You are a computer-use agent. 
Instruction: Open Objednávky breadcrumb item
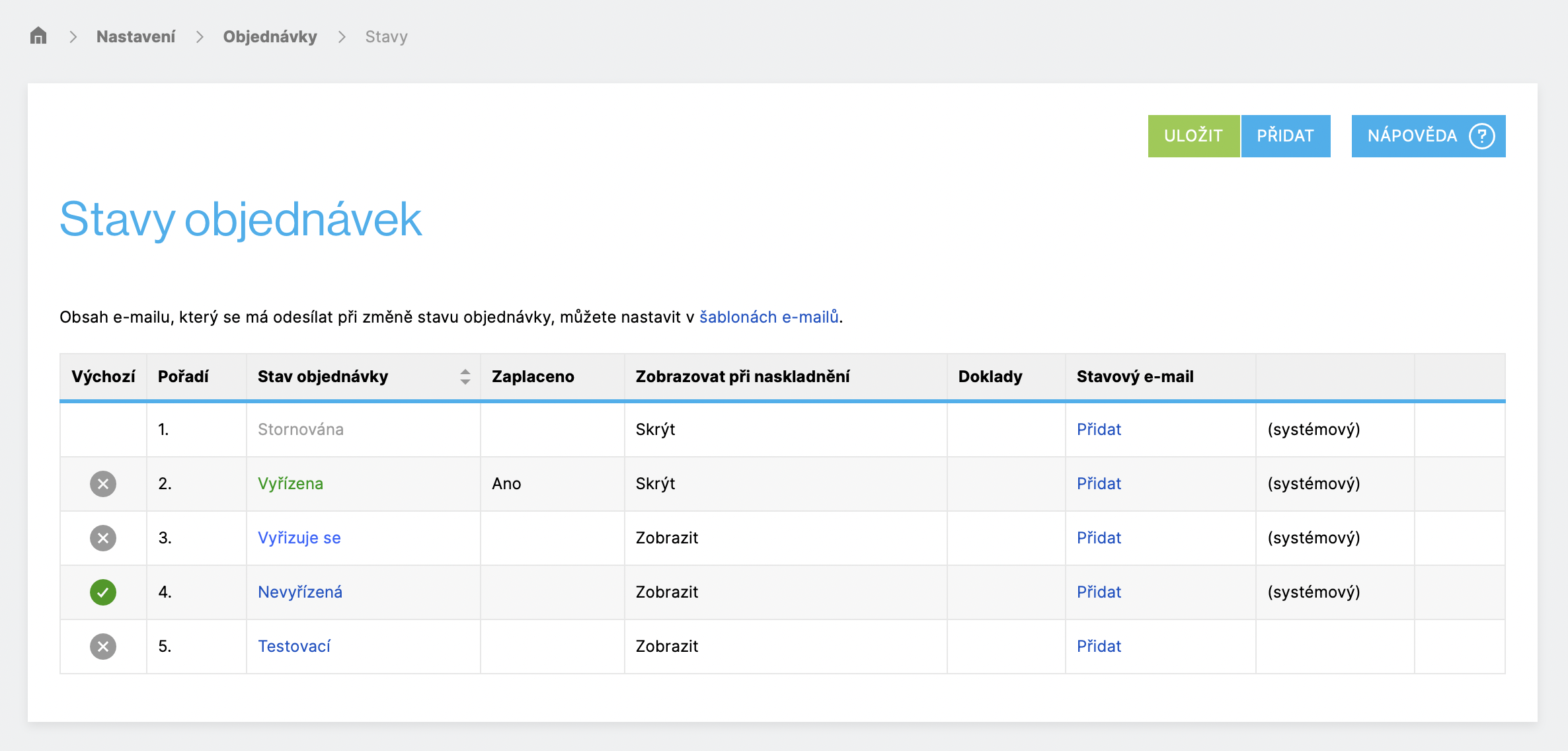coord(270,36)
